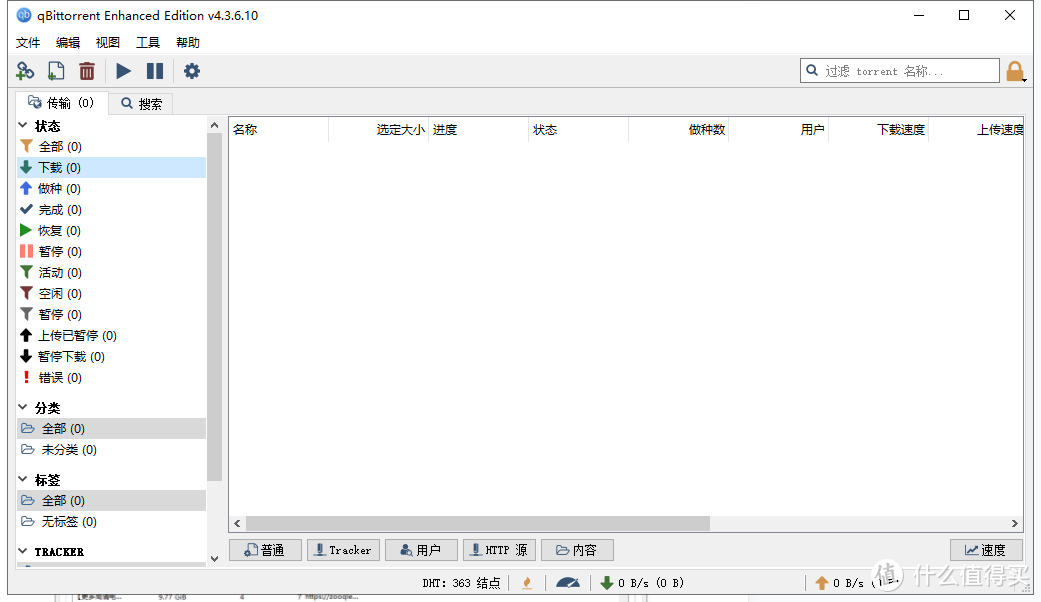Select the 完成 (0) status filter

tap(56, 209)
